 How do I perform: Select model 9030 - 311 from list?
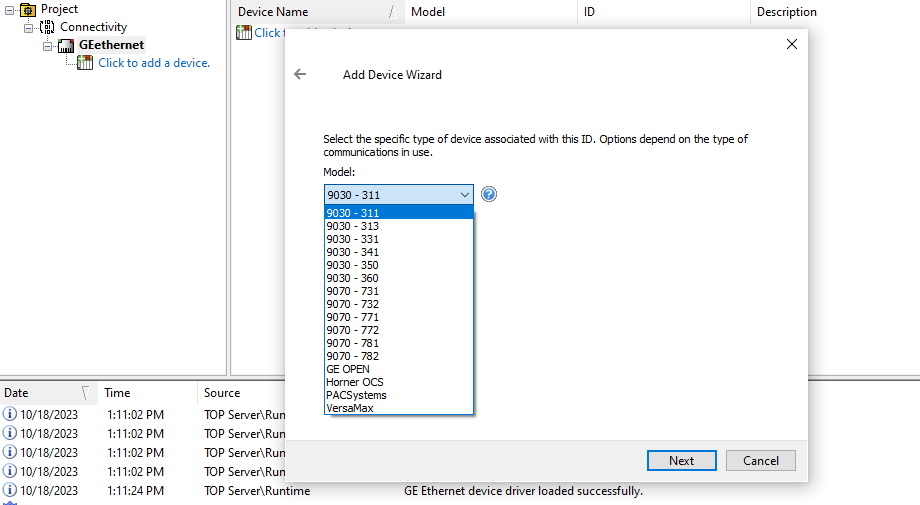[399, 212]
